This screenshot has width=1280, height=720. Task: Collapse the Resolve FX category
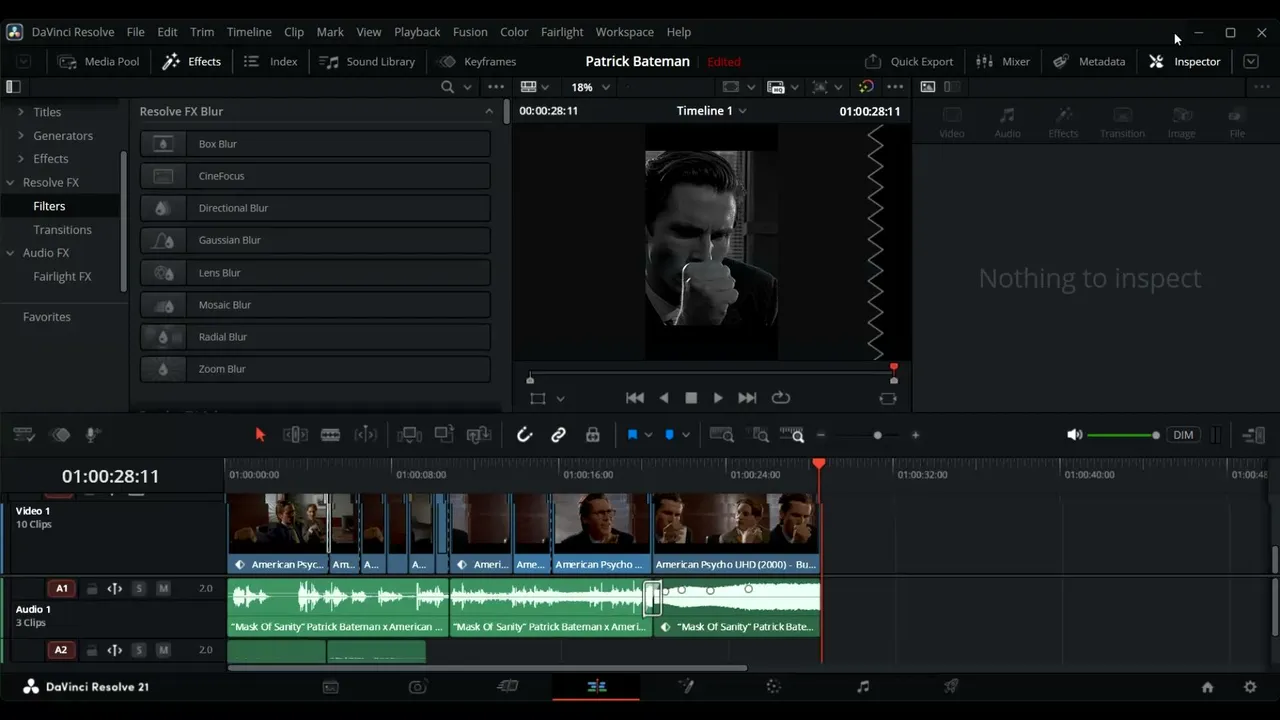11,183
